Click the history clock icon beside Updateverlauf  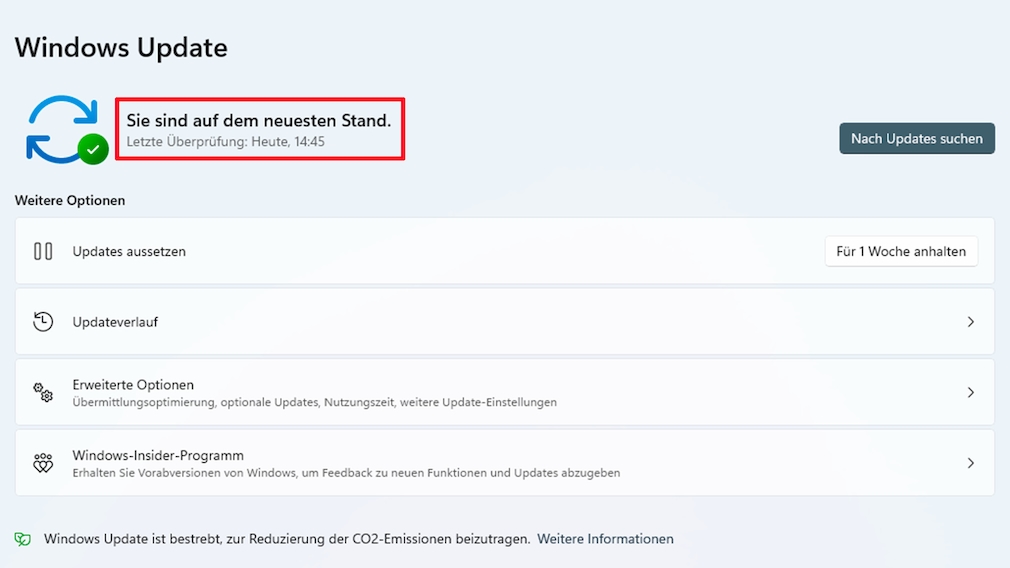click(x=43, y=321)
